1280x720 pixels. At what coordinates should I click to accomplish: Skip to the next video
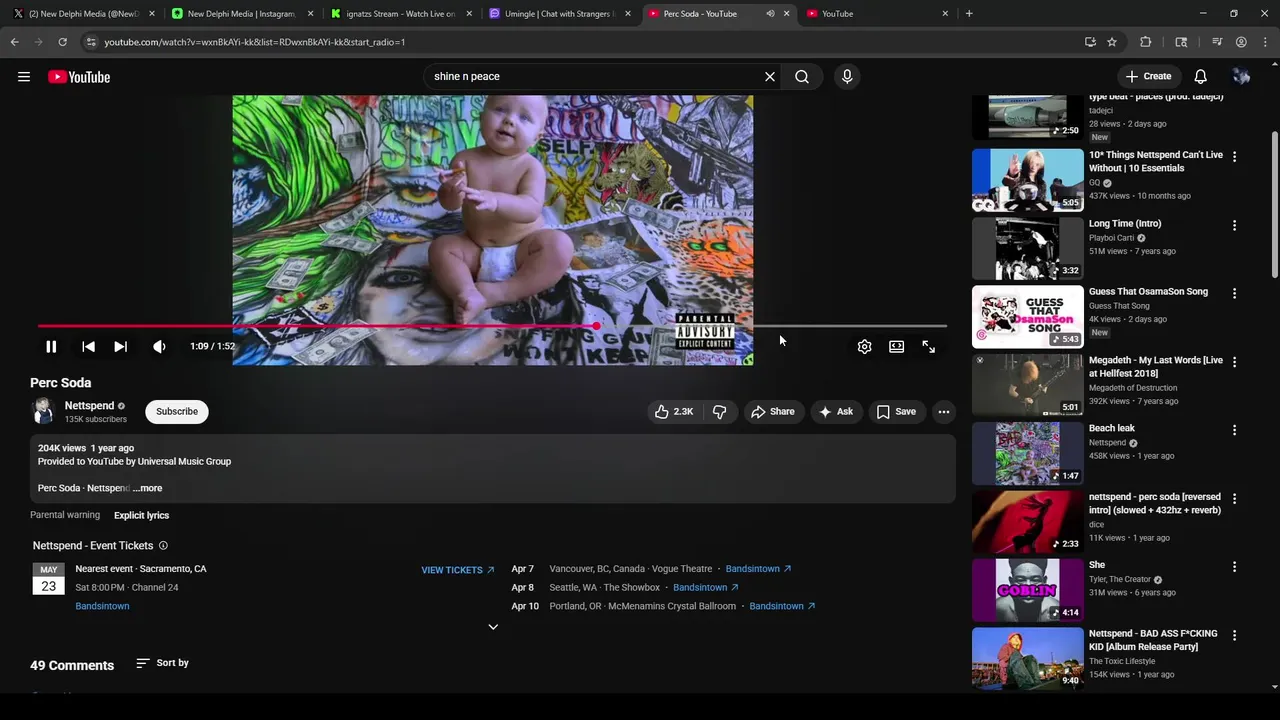tap(120, 347)
